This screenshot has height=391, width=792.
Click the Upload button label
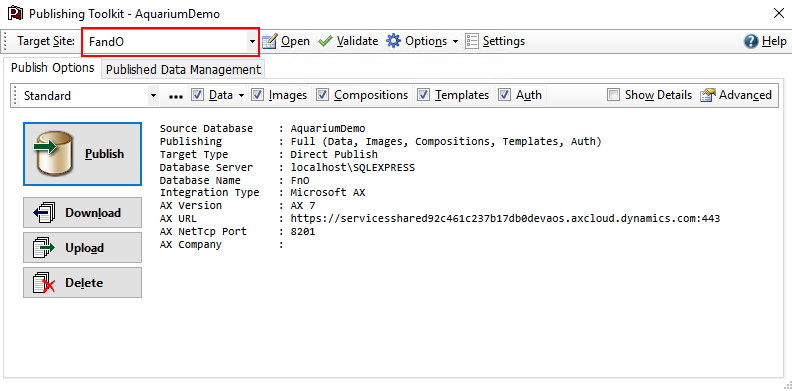tap(84, 248)
